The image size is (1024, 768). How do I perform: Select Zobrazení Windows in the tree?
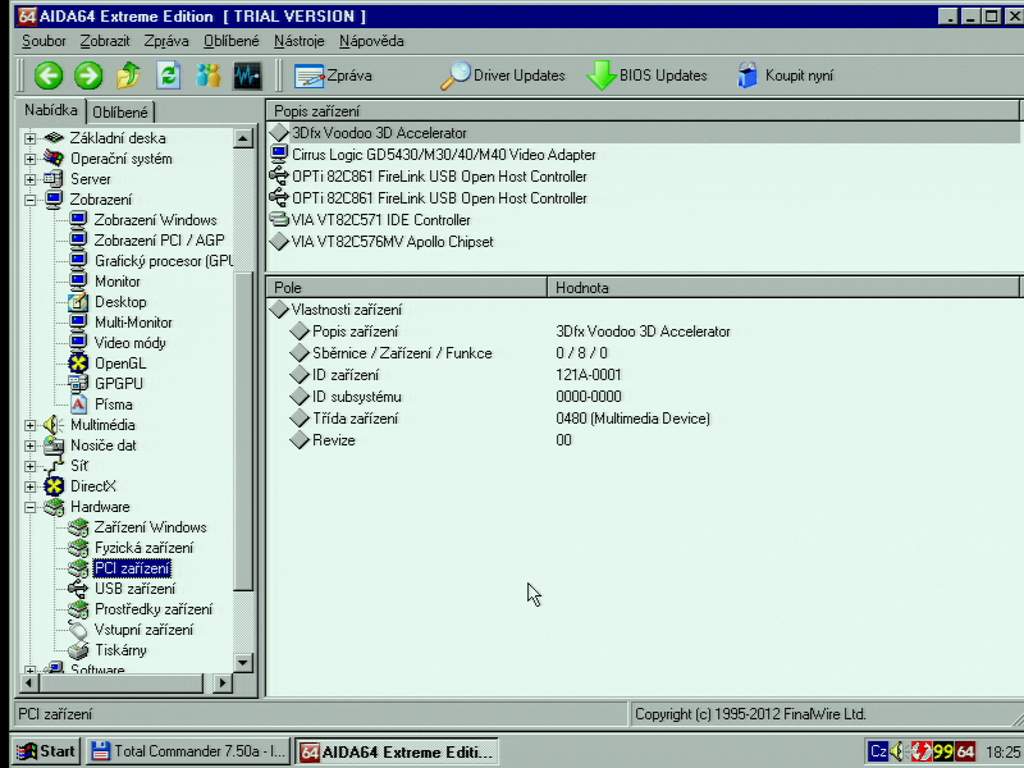coord(155,220)
